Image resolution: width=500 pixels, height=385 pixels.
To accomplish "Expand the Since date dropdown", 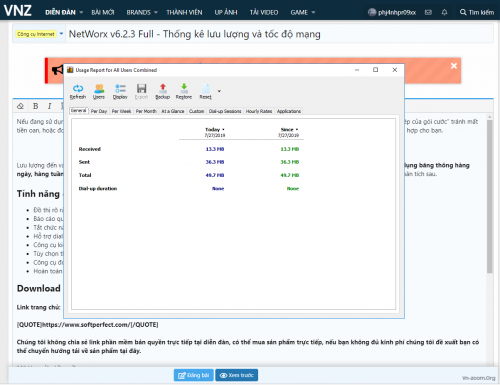I will click(297, 129).
